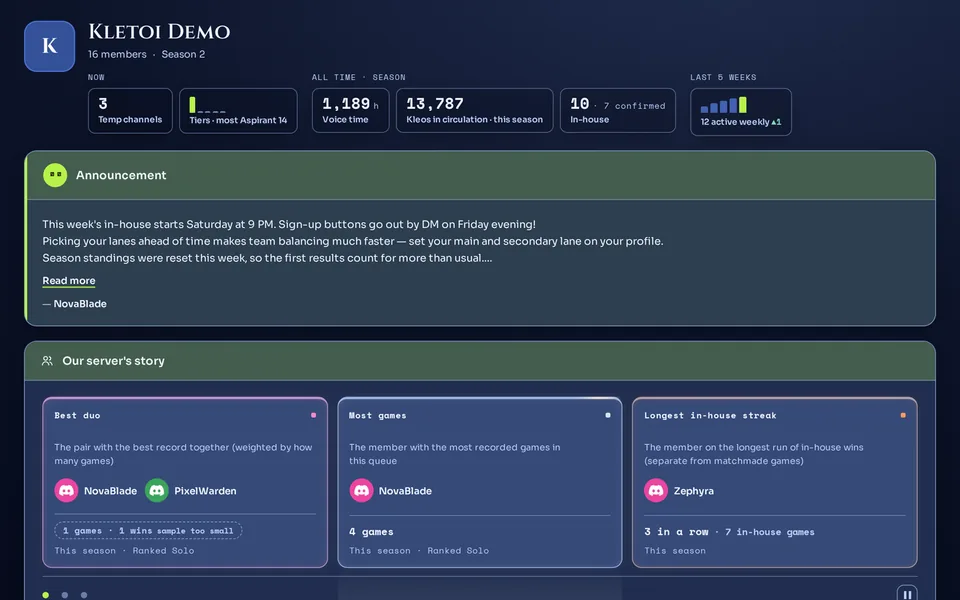The height and width of the screenshot is (600, 960).
Task: Open NovaBlade's name under the announcement
Action: click(x=80, y=304)
